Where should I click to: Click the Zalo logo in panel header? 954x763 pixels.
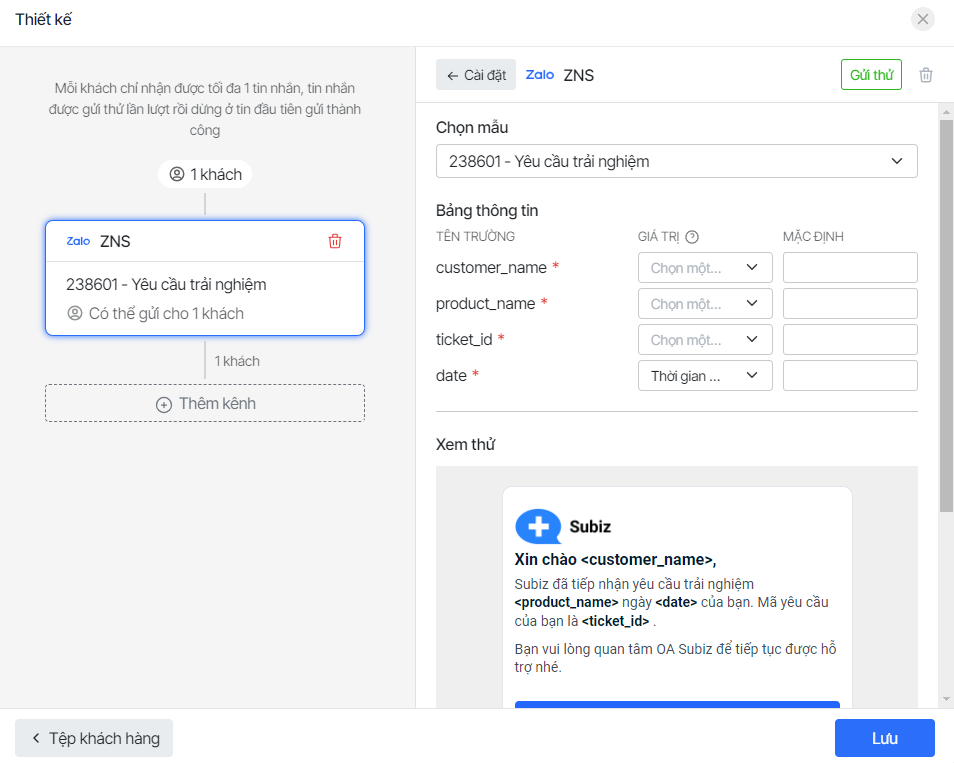tap(540, 75)
